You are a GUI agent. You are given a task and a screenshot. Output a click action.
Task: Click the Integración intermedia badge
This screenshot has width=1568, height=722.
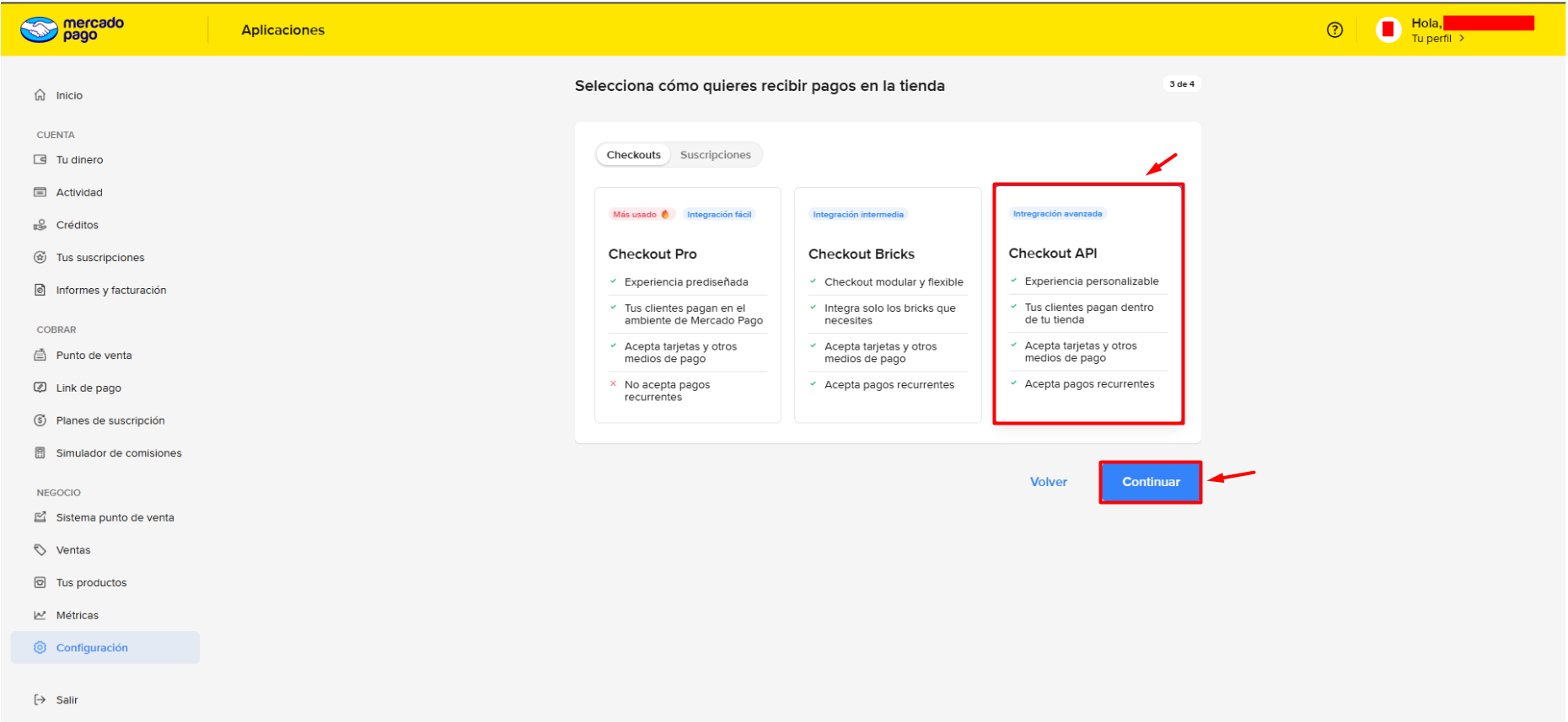coord(858,215)
